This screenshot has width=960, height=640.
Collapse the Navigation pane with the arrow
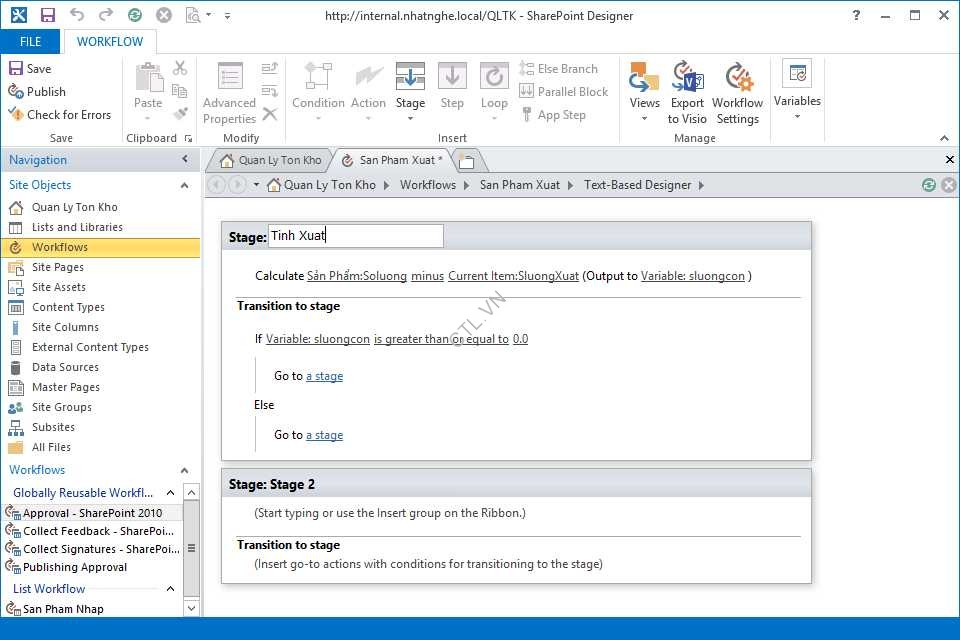click(185, 160)
